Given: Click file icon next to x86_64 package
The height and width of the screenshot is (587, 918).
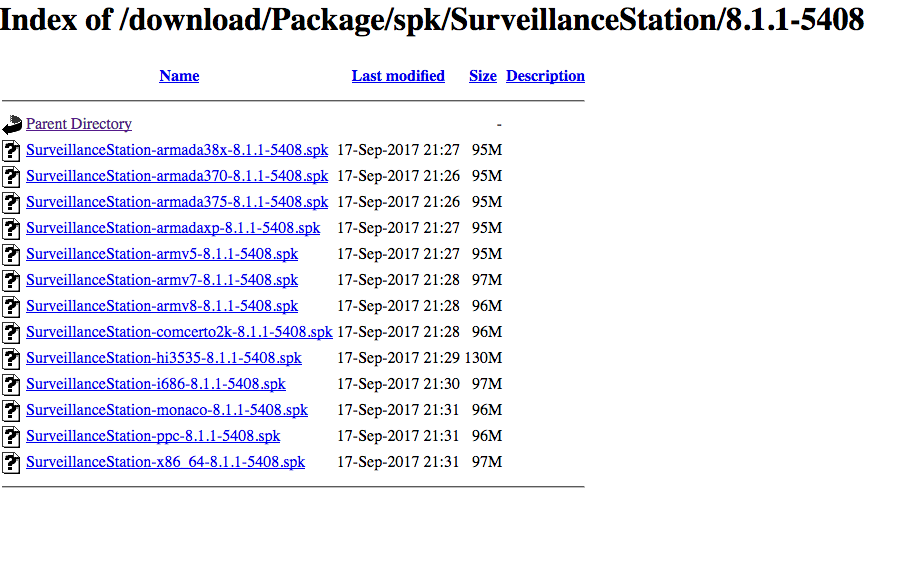Looking at the screenshot, I should click(12, 463).
